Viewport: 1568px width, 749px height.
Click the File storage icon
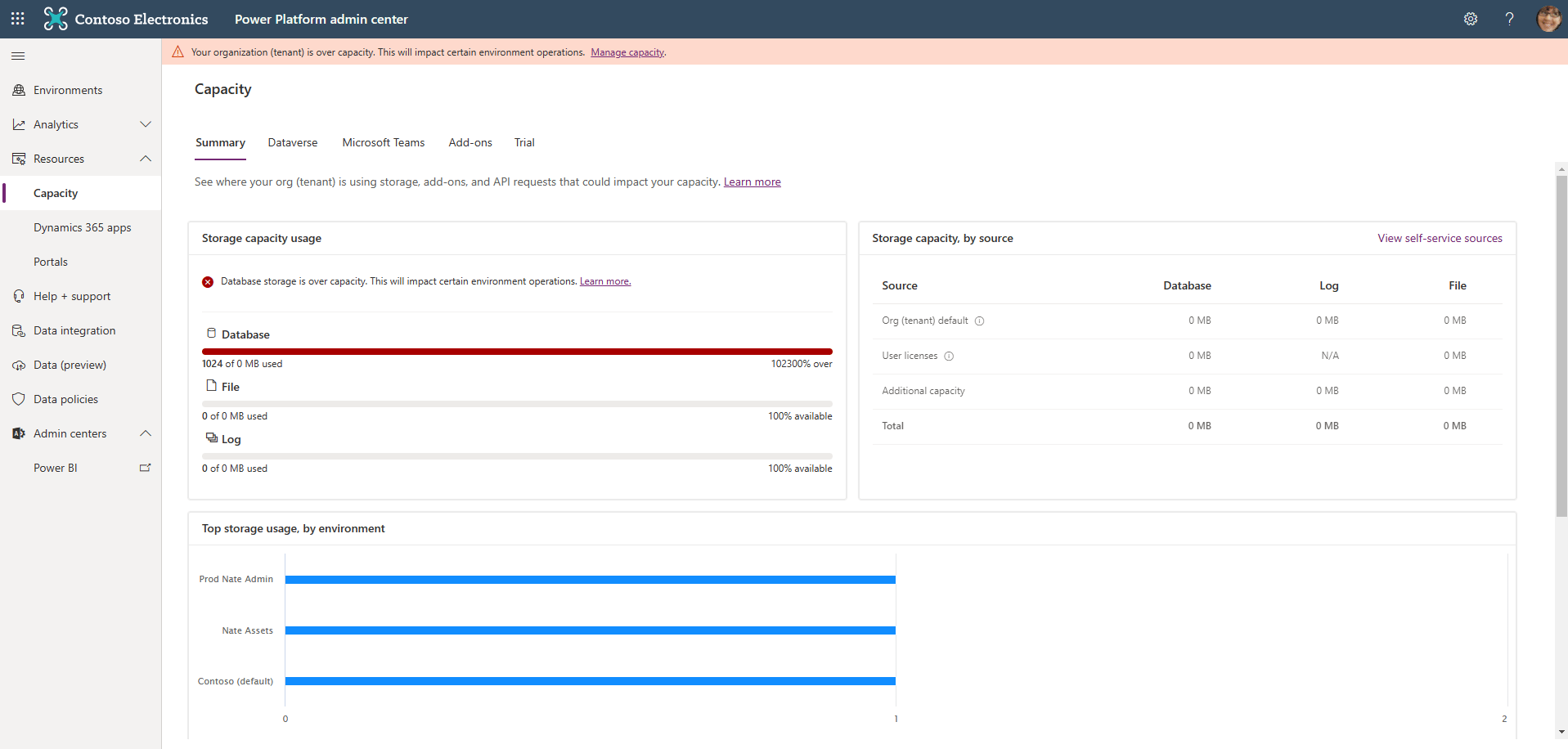[211, 386]
